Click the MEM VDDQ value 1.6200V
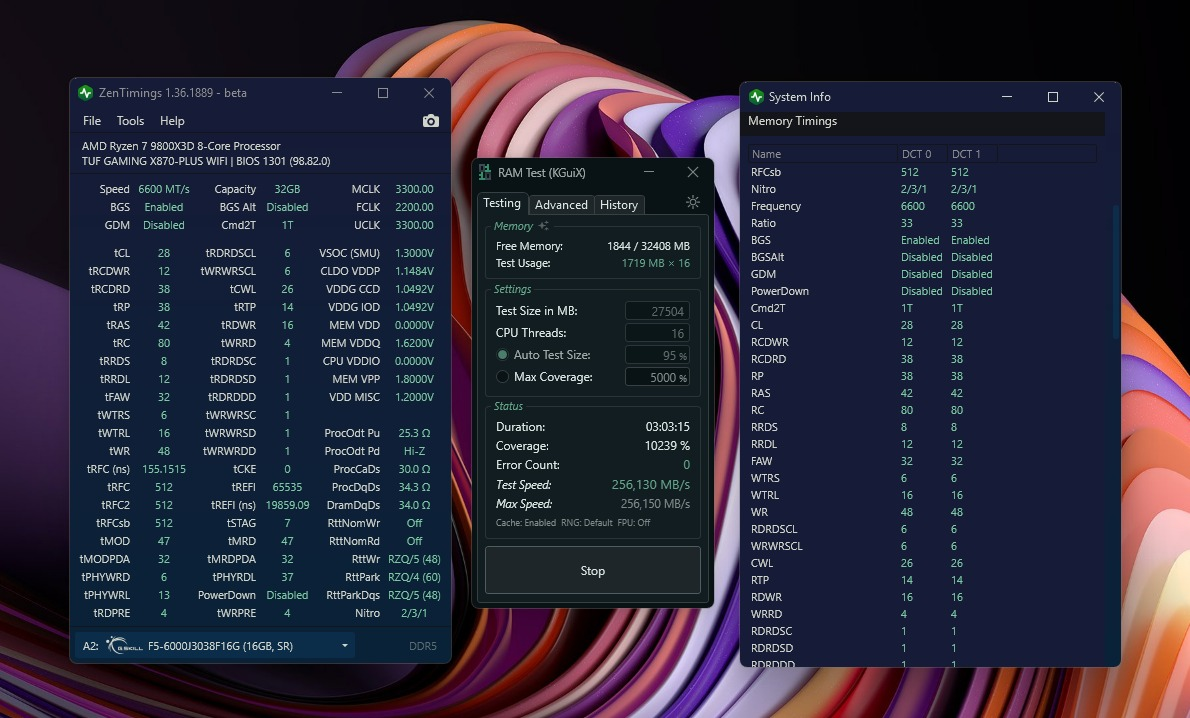 point(414,343)
